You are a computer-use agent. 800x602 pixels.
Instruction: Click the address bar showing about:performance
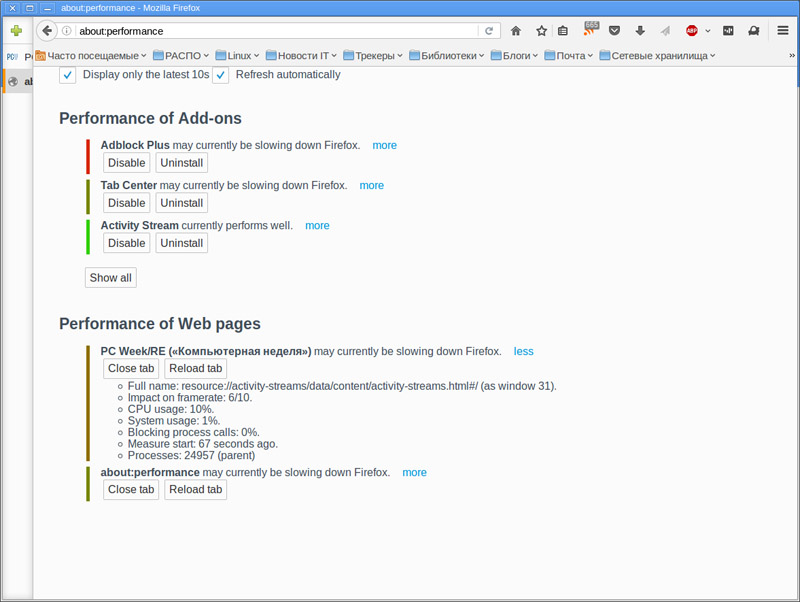(276, 31)
